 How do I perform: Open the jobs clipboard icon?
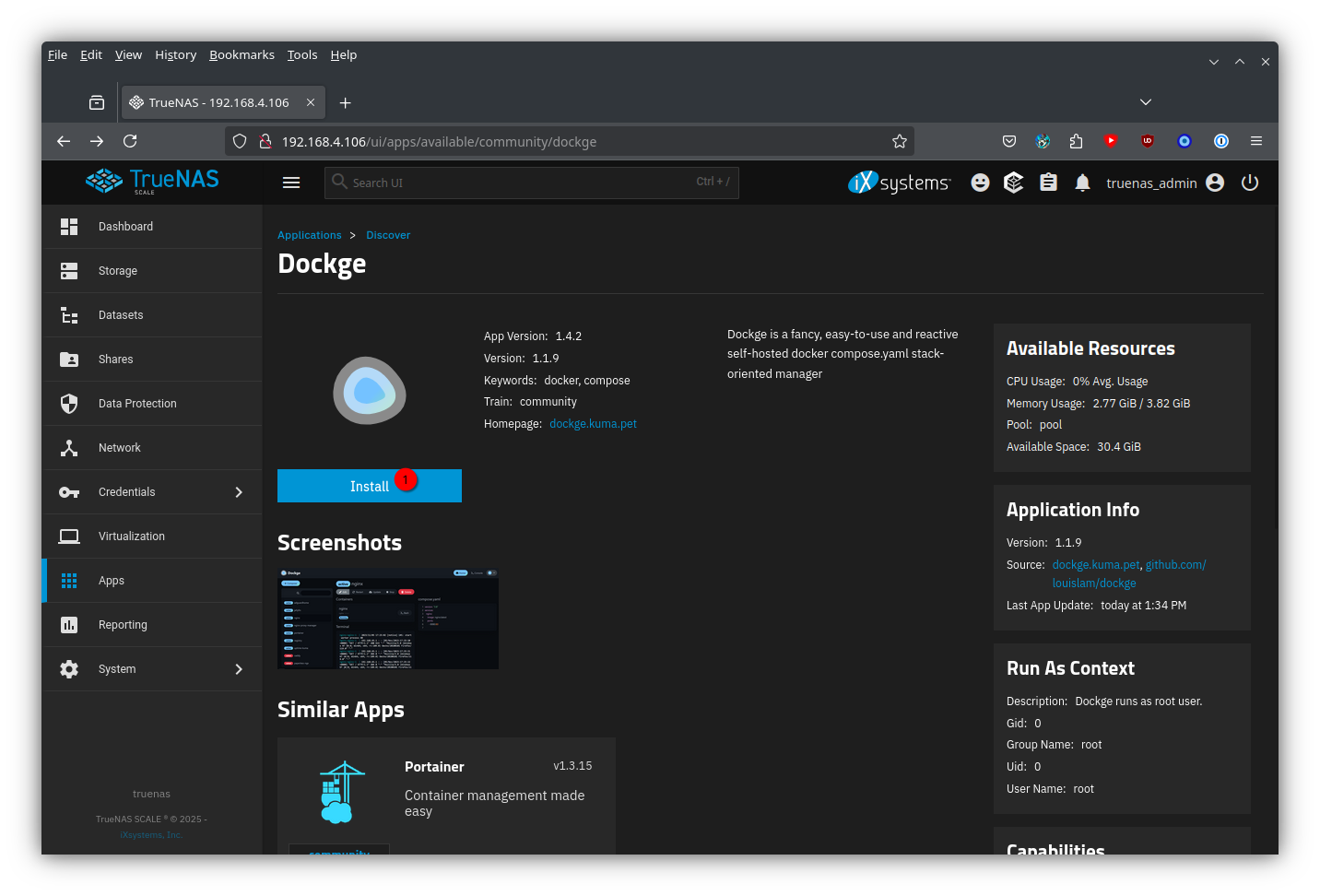pos(1048,183)
